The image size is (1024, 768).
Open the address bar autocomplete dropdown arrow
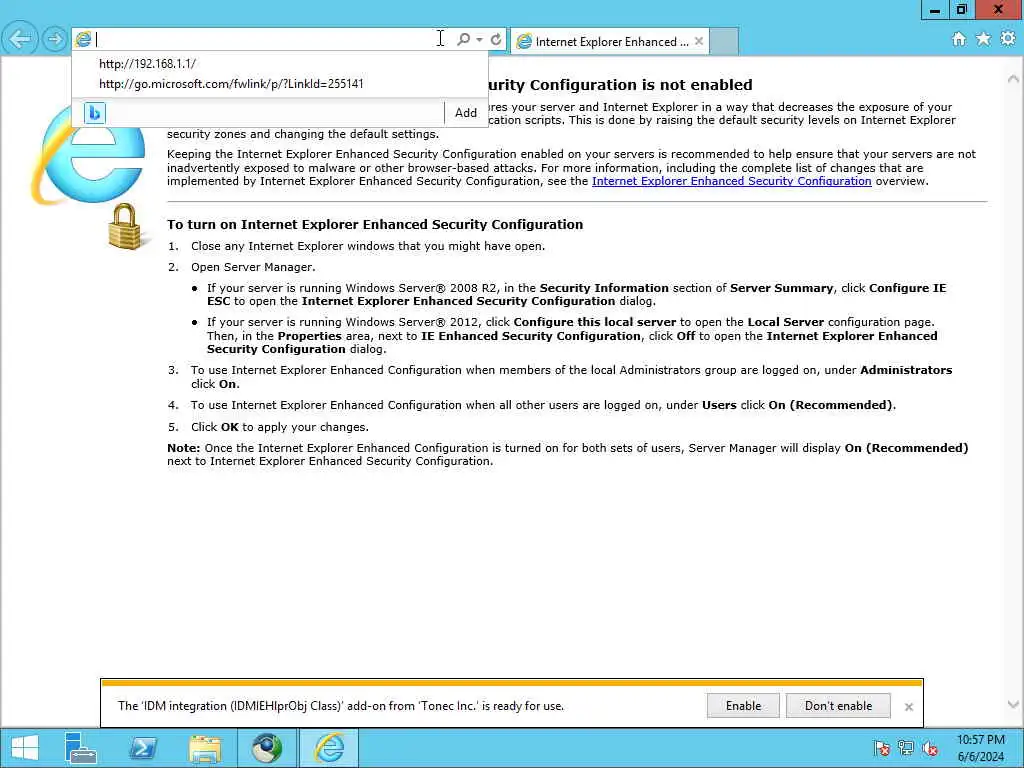[x=479, y=39]
